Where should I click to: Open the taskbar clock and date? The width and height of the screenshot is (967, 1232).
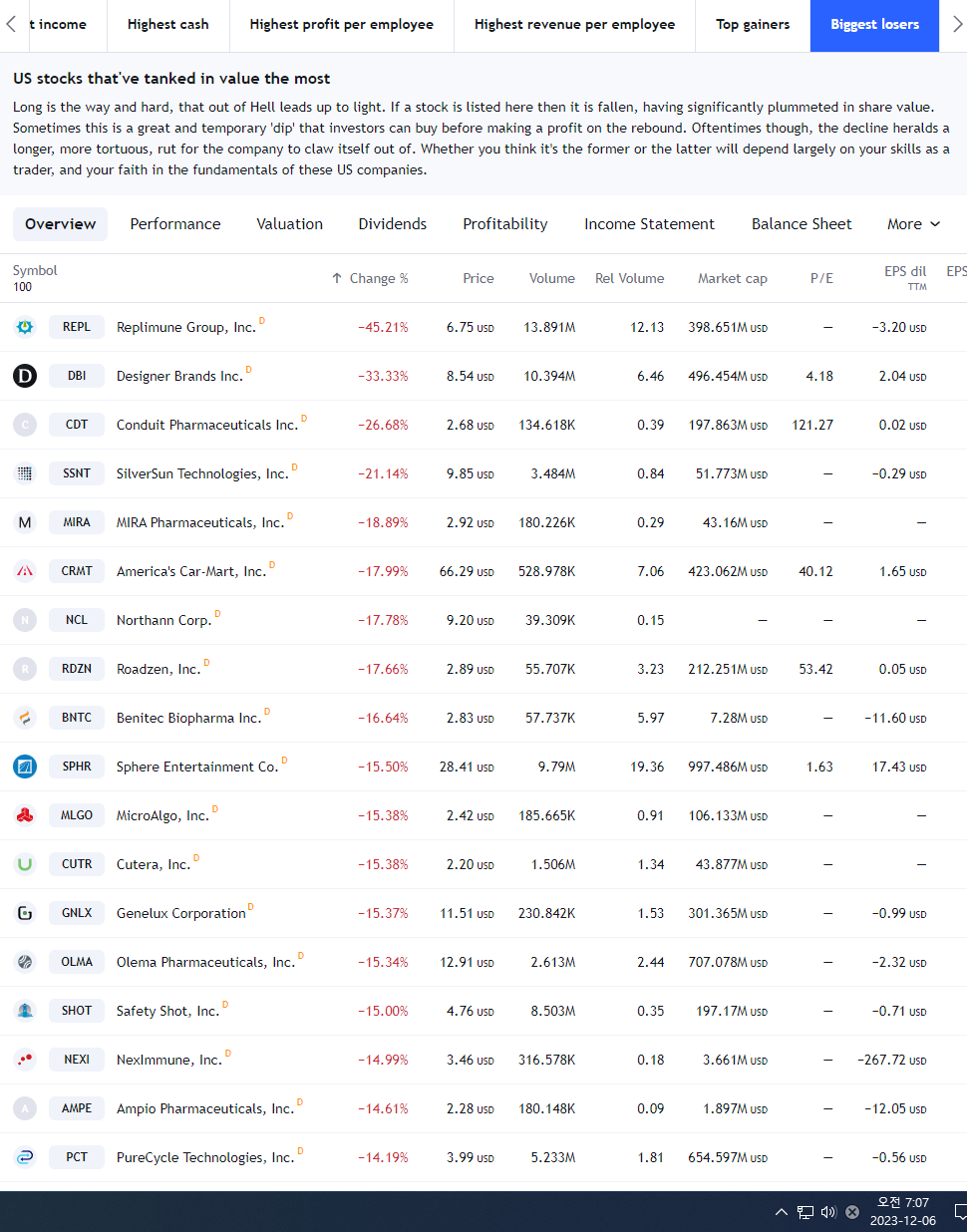click(x=903, y=1211)
